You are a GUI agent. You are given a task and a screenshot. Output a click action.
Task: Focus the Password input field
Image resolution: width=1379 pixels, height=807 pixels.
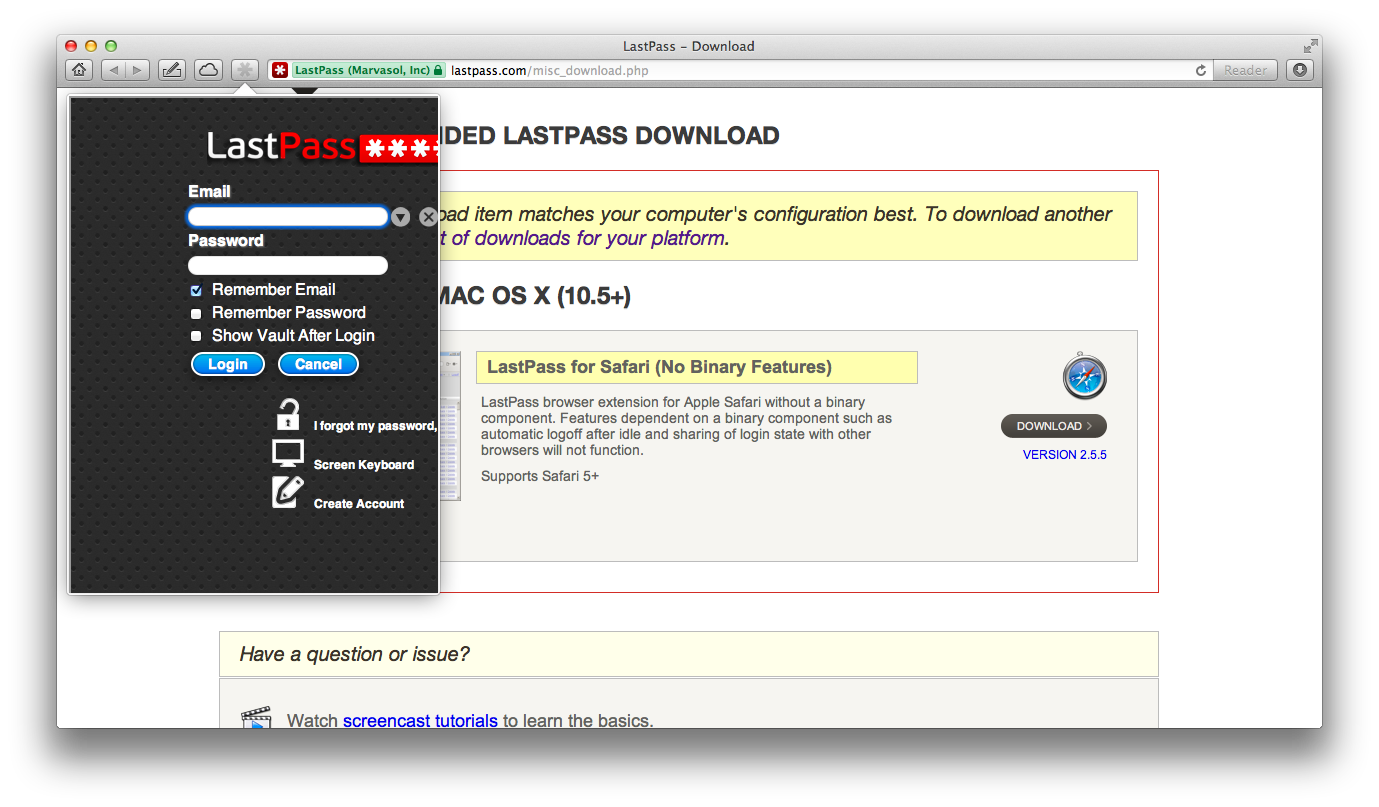pyautogui.click(x=288, y=266)
